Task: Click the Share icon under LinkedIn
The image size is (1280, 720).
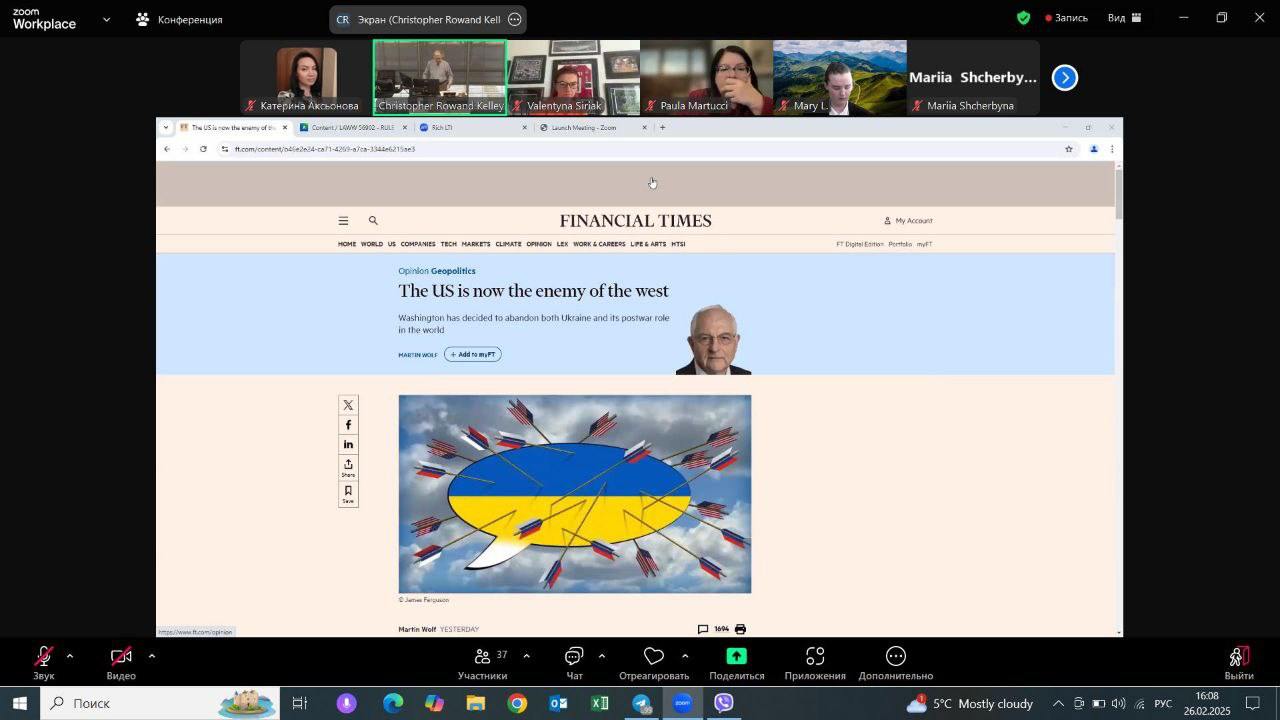Action: pos(348,468)
